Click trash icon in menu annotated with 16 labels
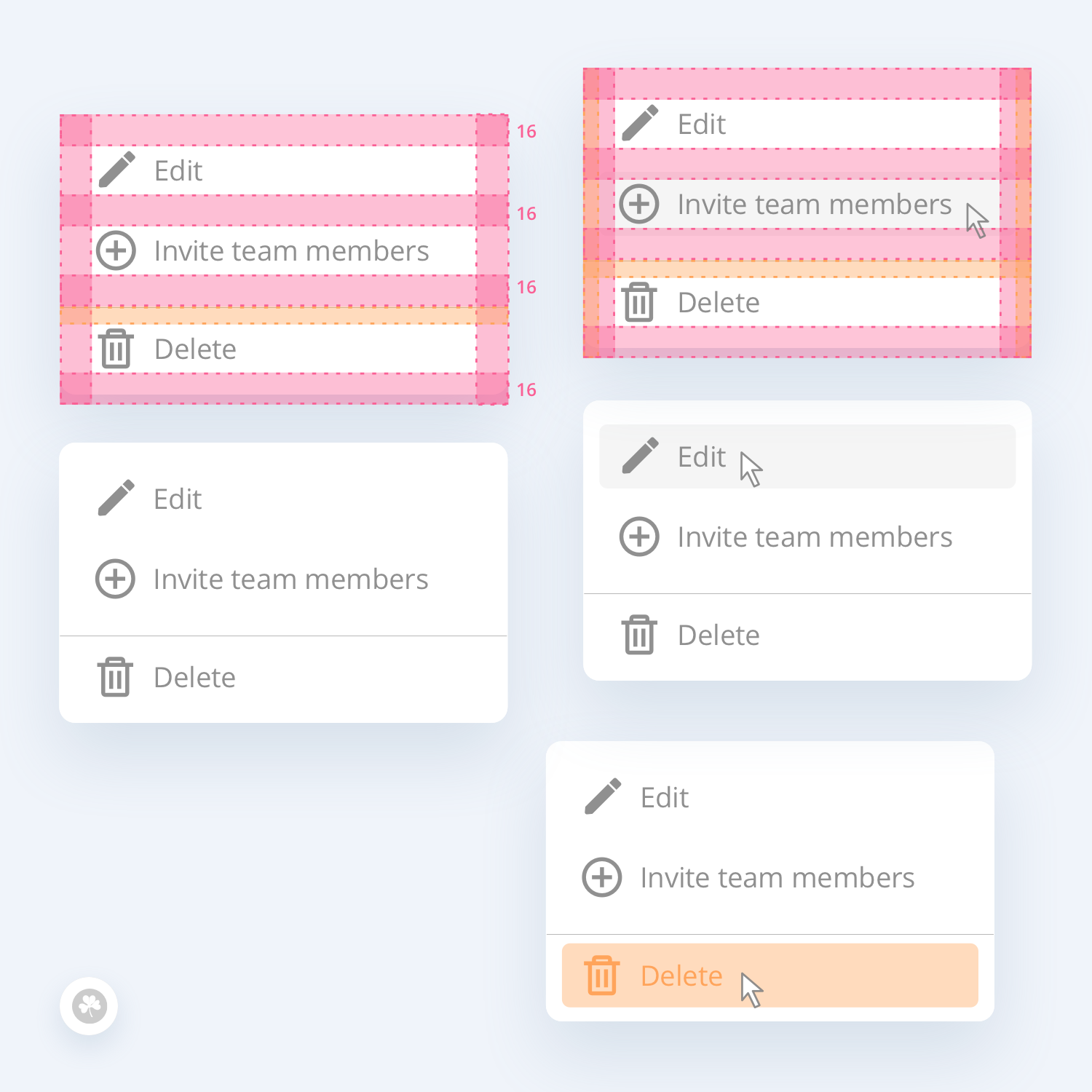 [116, 349]
